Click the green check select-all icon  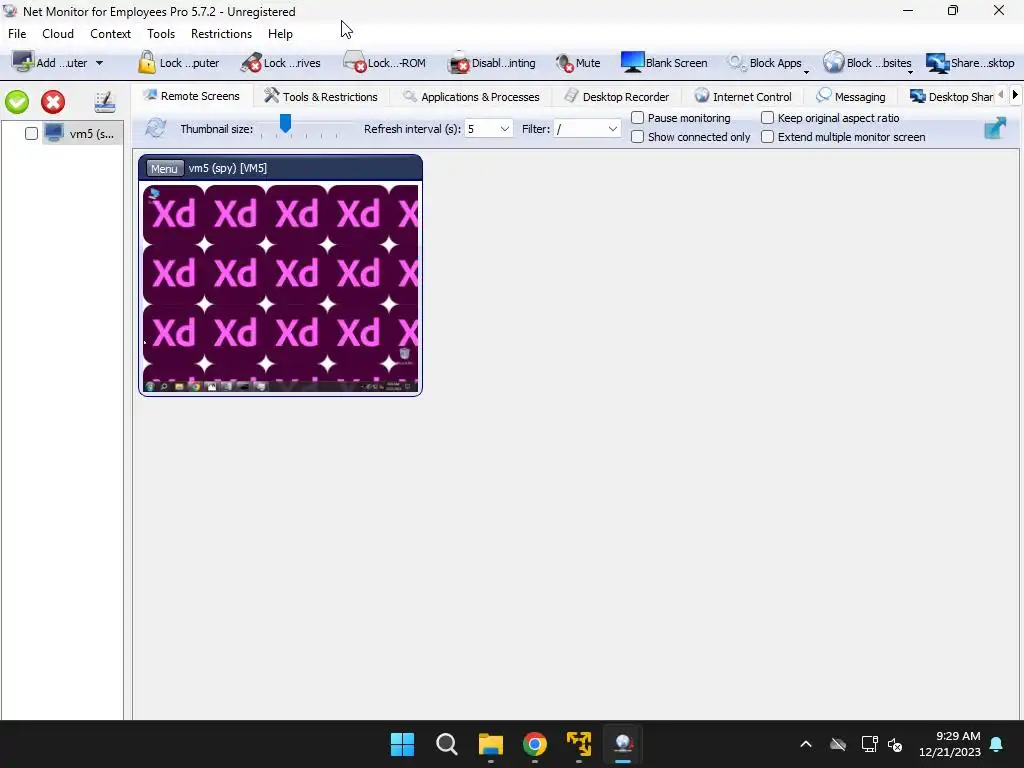pos(17,102)
